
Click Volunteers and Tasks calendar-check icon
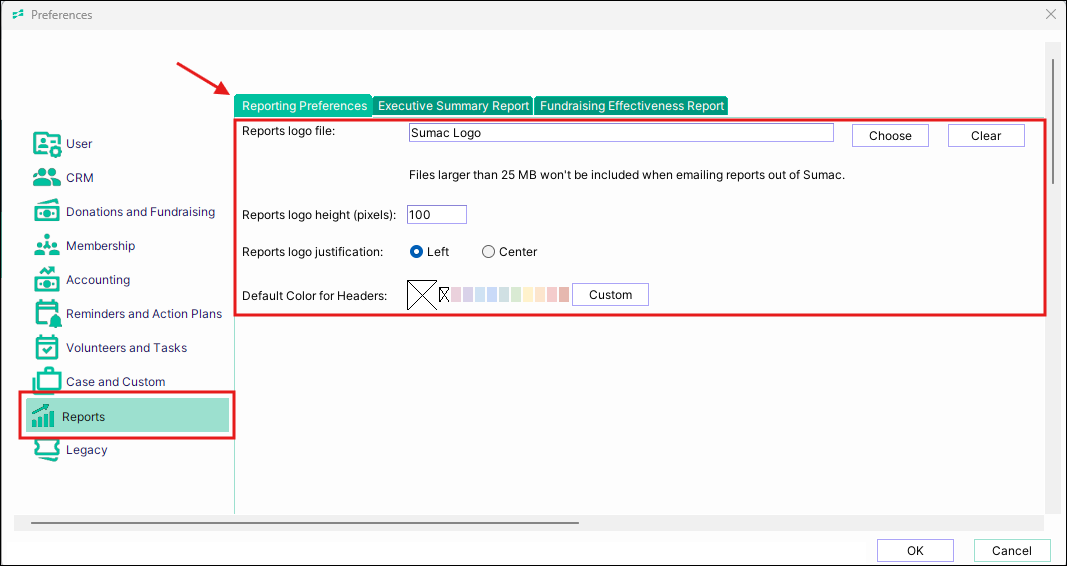47,348
